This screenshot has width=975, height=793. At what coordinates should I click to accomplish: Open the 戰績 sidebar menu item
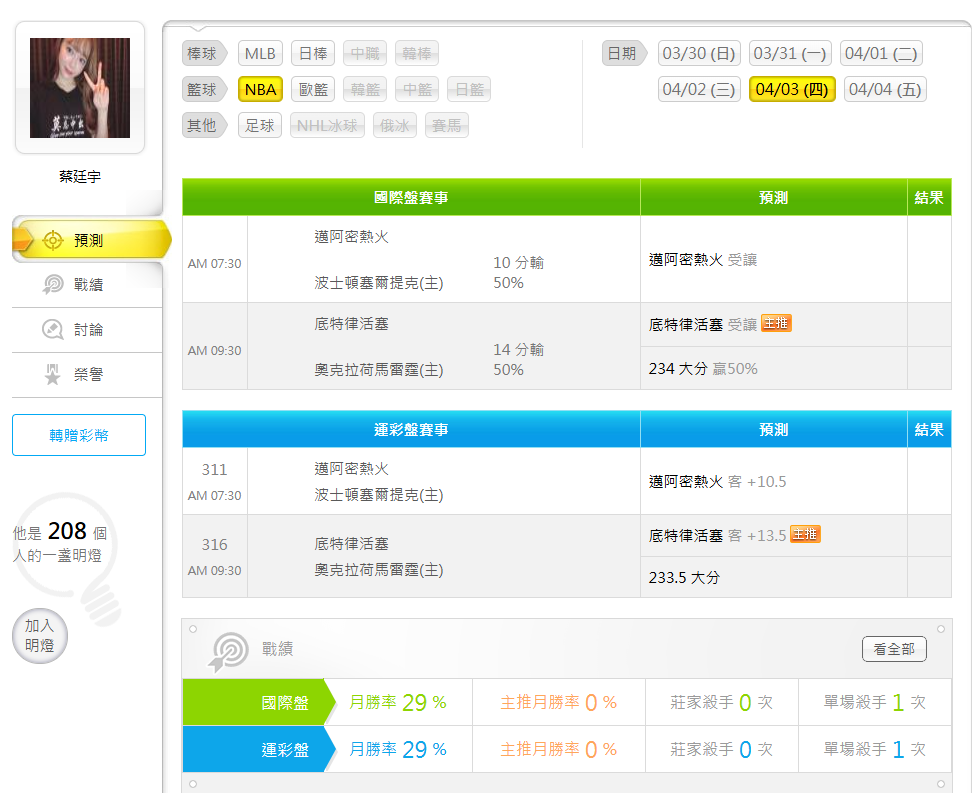click(87, 285)
